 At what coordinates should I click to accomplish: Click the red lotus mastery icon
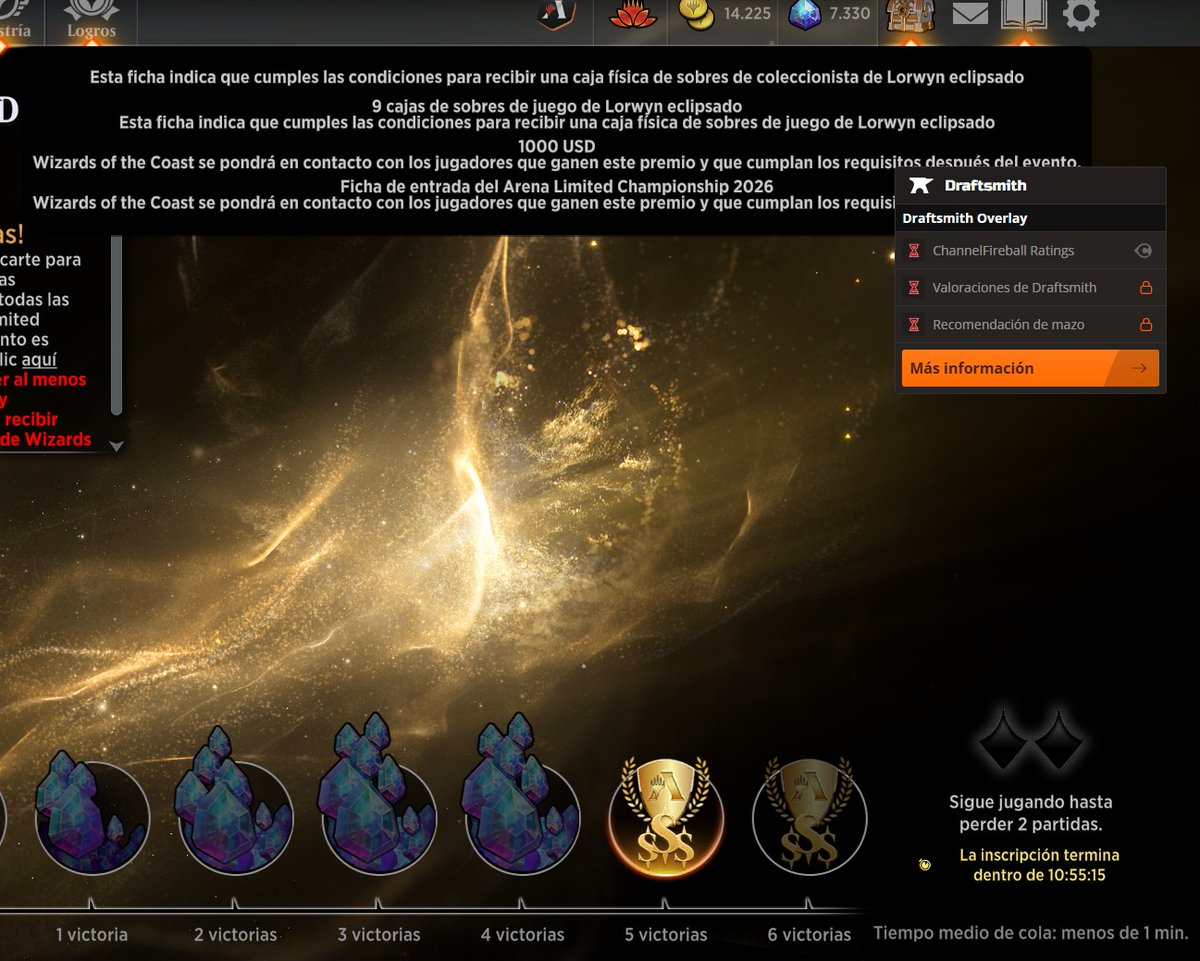(x=633, y=15)
